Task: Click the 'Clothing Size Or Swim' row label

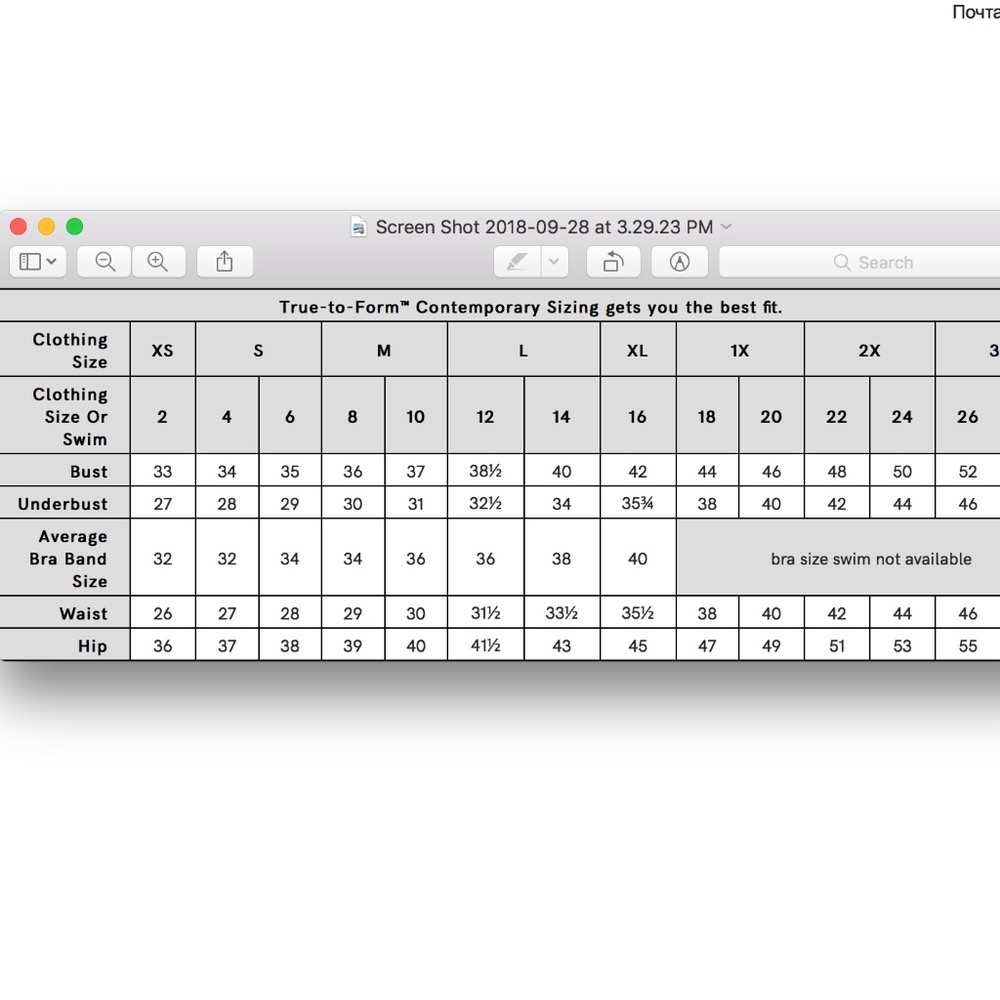Action: pyautogui.click(x=70, y=416)
